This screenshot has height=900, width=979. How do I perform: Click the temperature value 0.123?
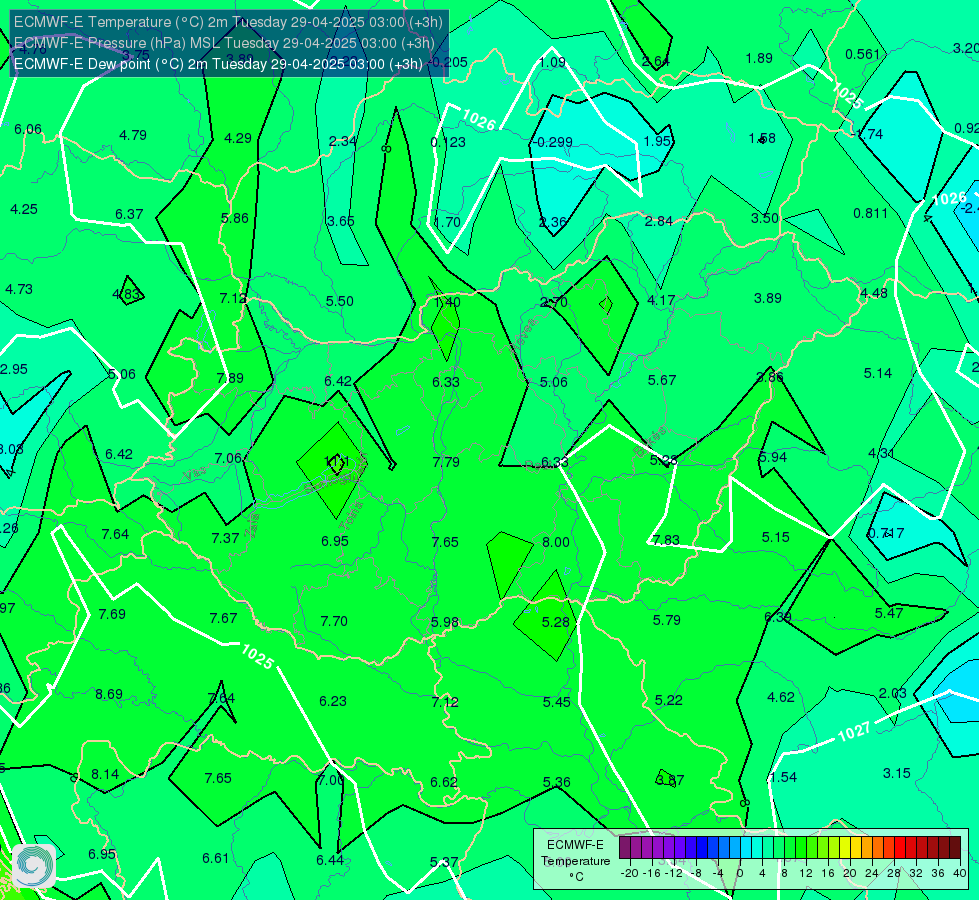click(x=448, y=142)
